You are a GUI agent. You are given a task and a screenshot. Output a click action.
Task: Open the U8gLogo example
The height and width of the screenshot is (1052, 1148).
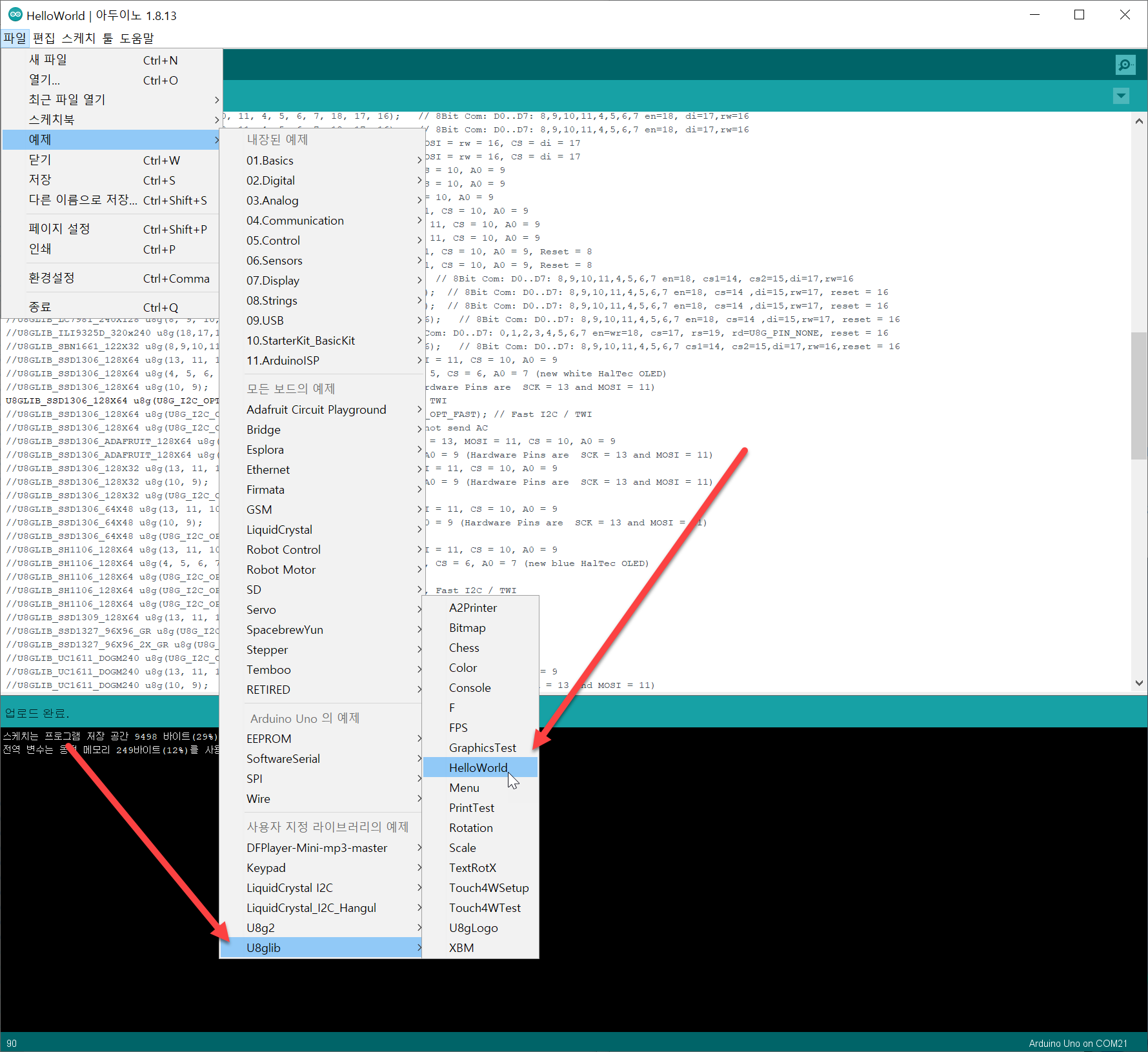[480, 928]
